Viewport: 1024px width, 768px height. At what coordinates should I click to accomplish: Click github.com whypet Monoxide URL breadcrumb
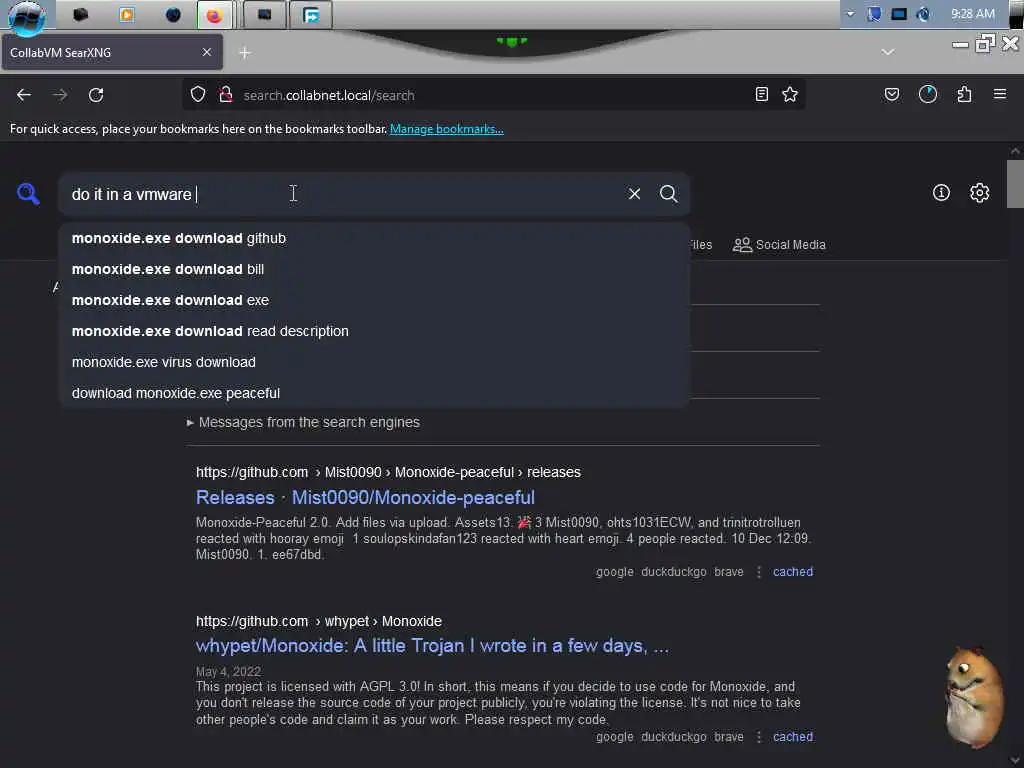click(319, 621)
